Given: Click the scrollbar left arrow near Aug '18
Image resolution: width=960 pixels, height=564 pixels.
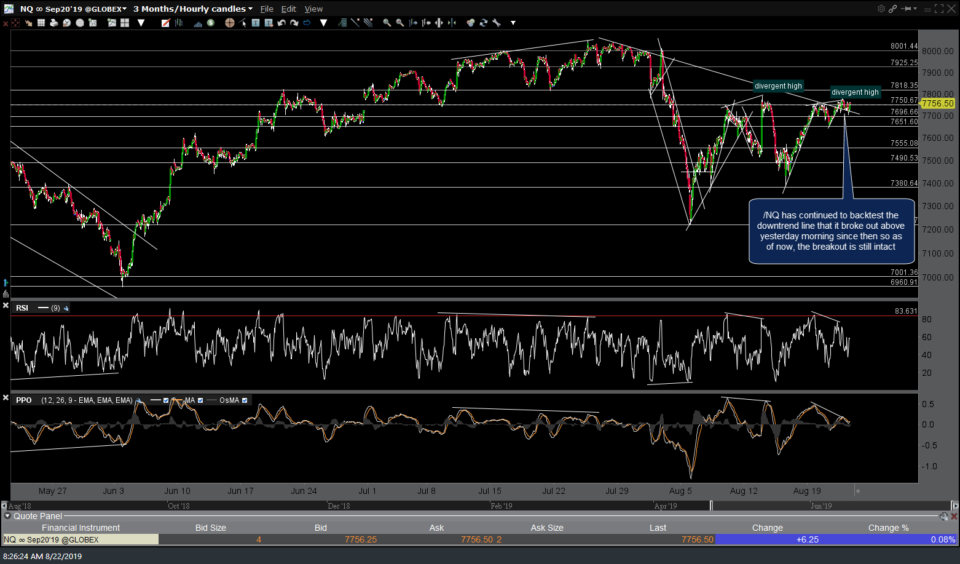Looking at the screenshot, I should (4, 506).
